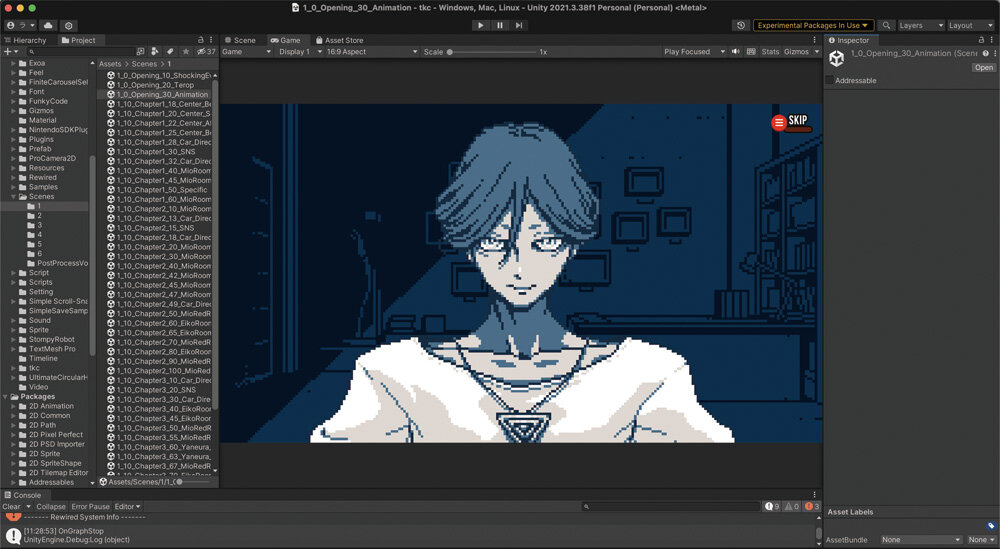The width and height of the screenshot is (1000, 549).
Task: Open Console panel three-dot options menu
Action: 814,495
